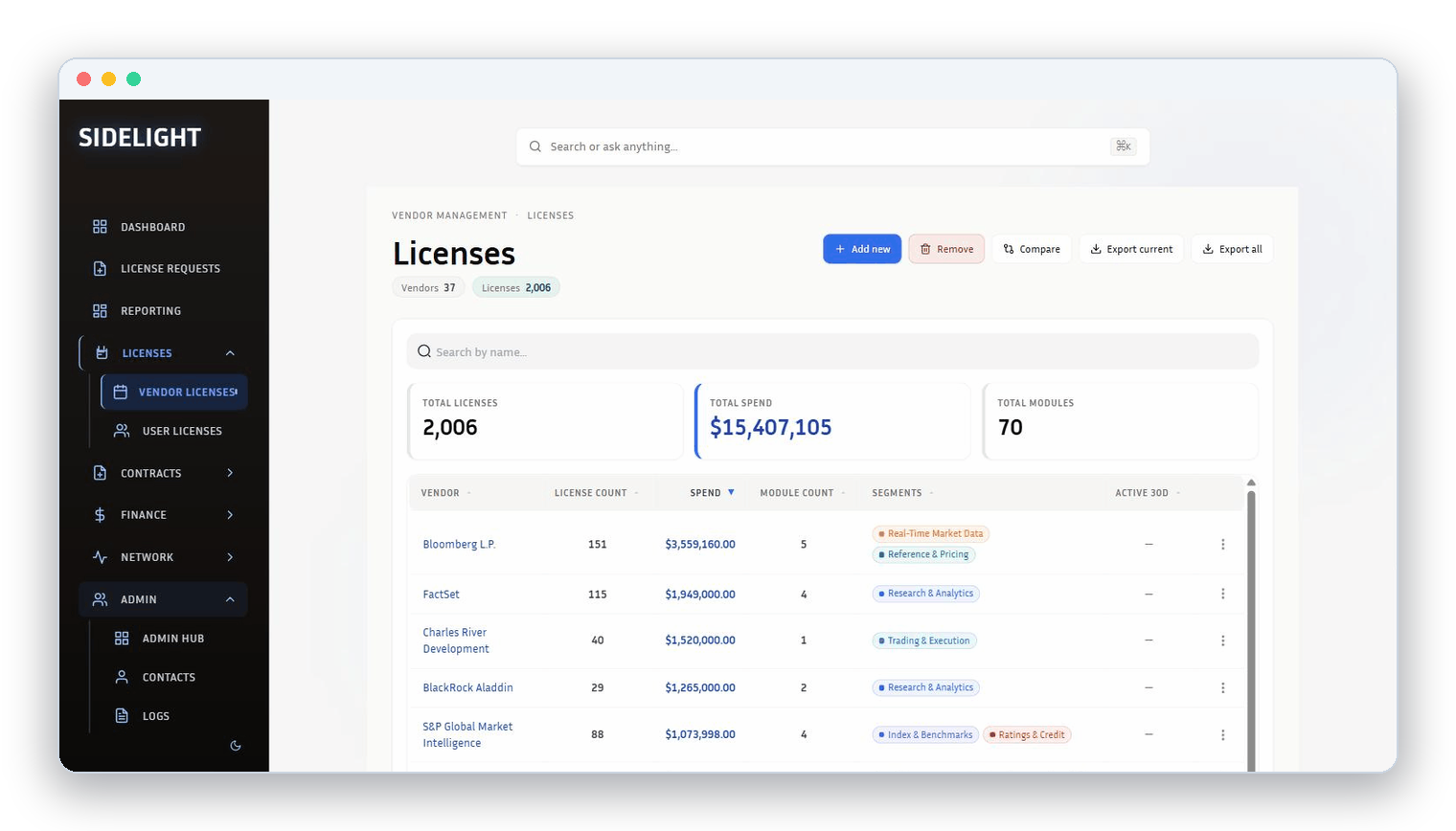This screenshot has height=831, width=1456.
Task: Click the Finance dollar sign icon
Action: tap(100, 515)
